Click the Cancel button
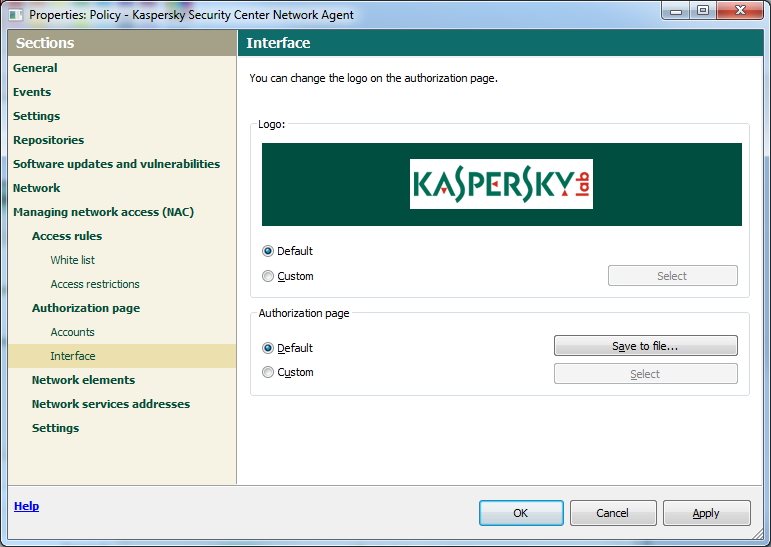Image resolution: width=771 pixels, height=547 pixels. (x=613, y=513)
